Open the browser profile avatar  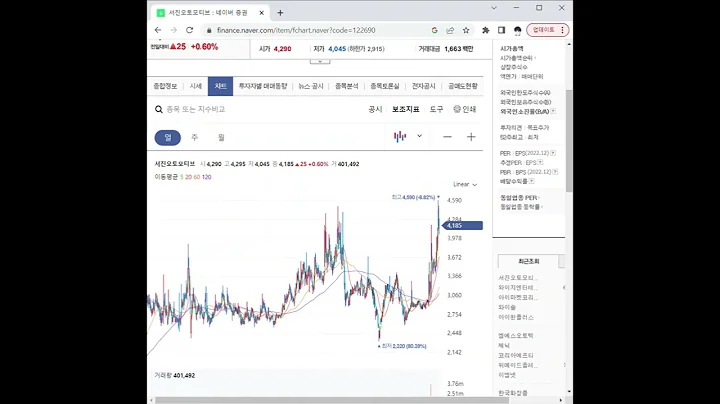coord(518,30)
